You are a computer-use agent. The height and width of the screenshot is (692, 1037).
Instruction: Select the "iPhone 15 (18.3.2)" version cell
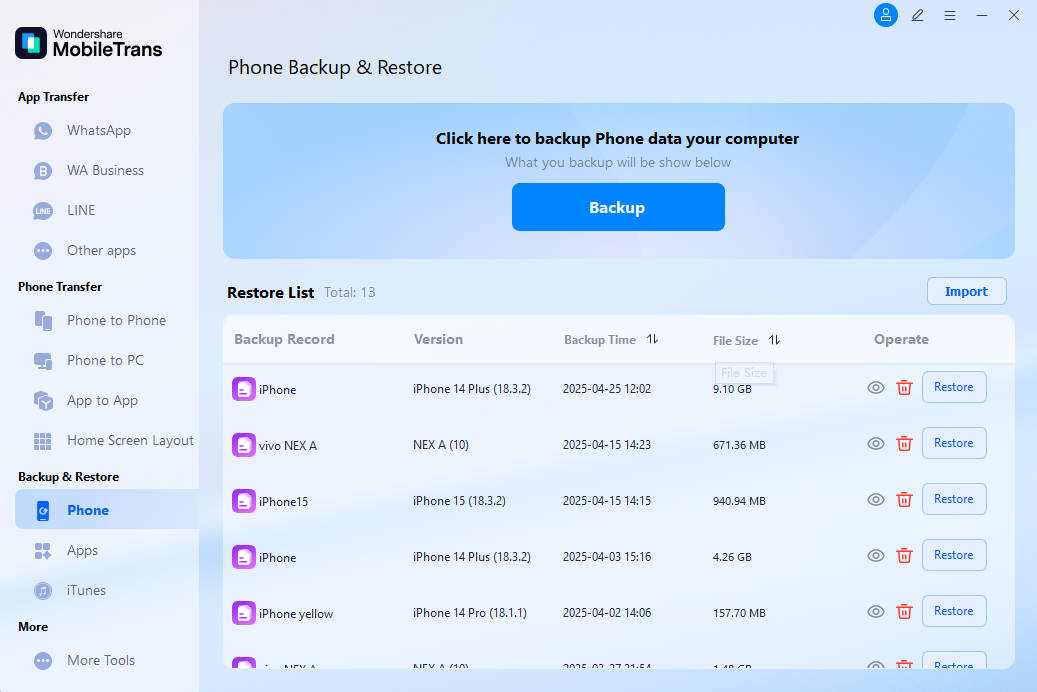pyautogui.click(x=459, y=501)
